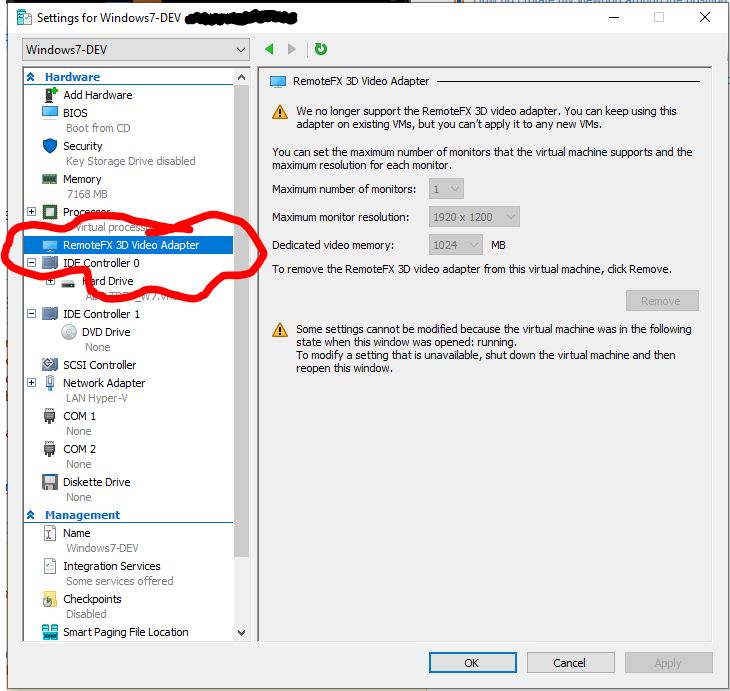The width and height of the screenshot is (730, 691).
Task: Click "None" under Diskette Drive
Action: pos(79,497)
